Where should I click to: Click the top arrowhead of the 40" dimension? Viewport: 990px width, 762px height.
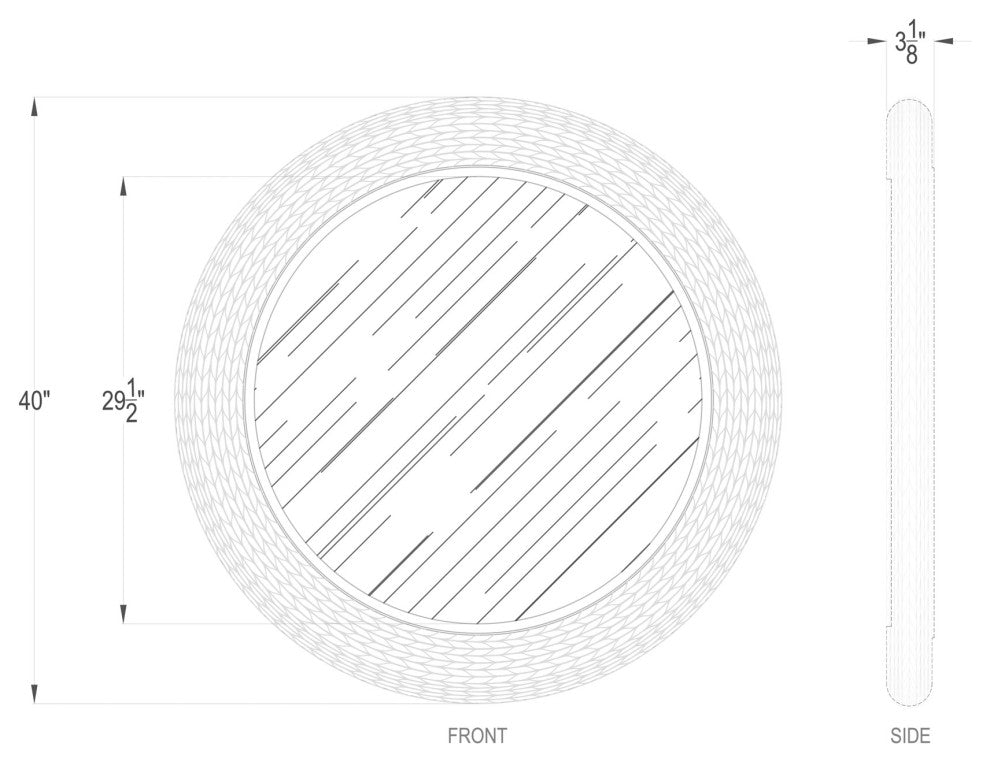[x=35, y=105]
